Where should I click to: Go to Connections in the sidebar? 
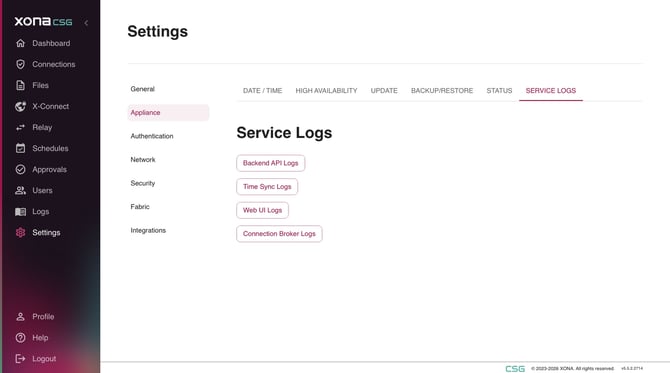tap(54, 64)
